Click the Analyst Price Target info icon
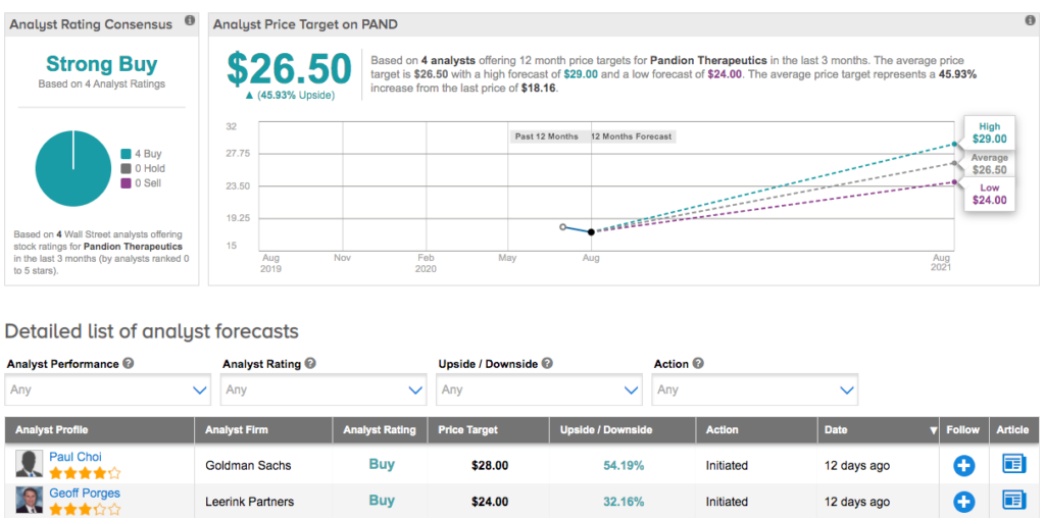This screenshot has height=524, width=1043. (1029, 21)
